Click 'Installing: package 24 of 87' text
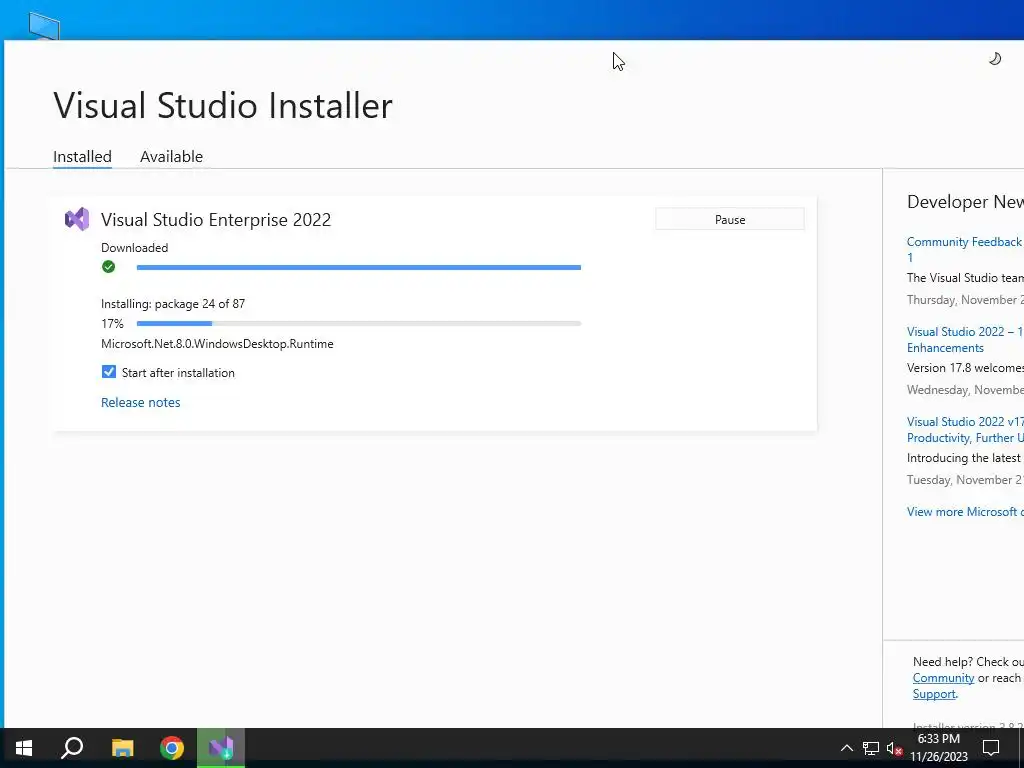This screenshot has width=1024, height=768. tap(173, 304)
